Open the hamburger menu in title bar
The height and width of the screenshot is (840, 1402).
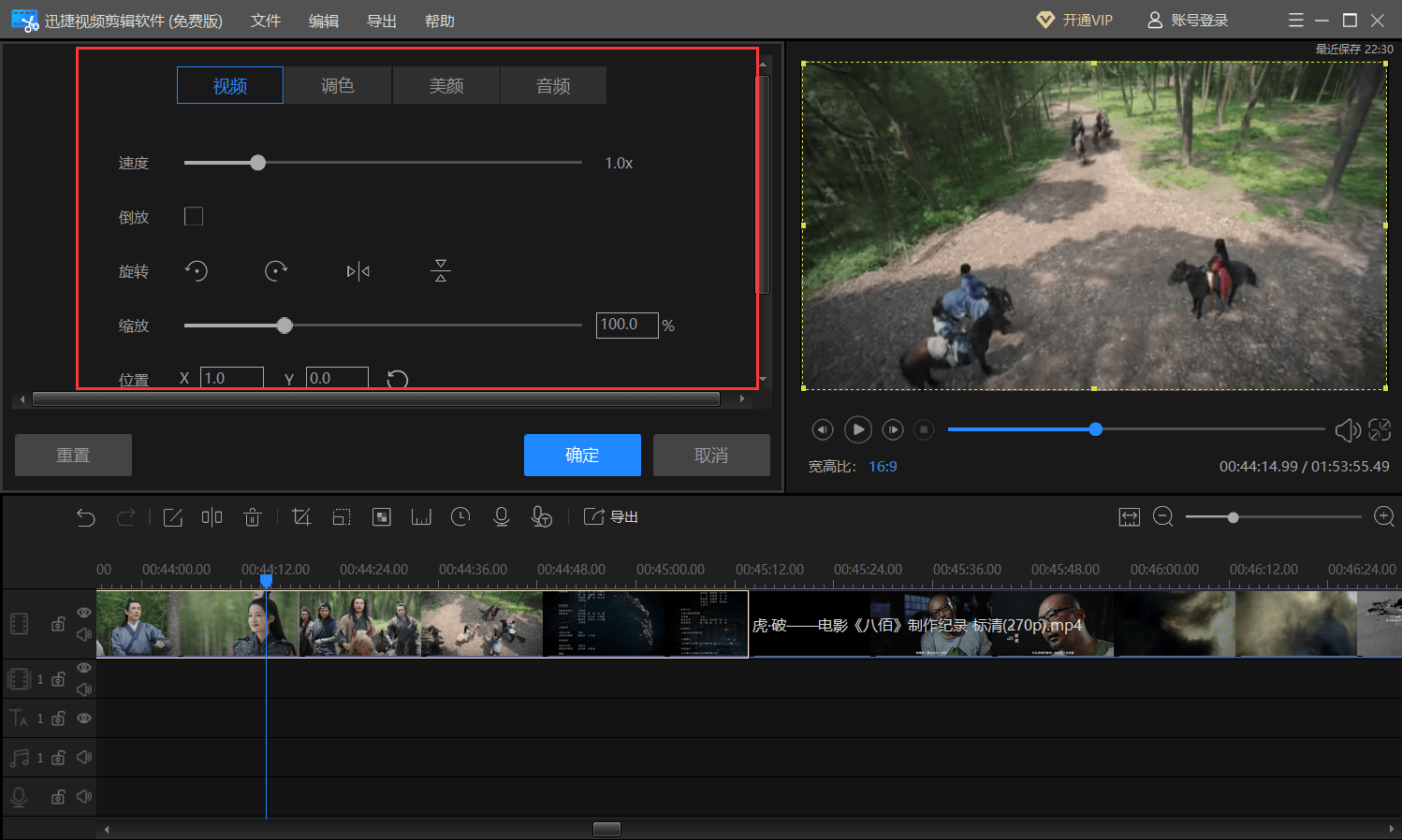click(1295, 20)
